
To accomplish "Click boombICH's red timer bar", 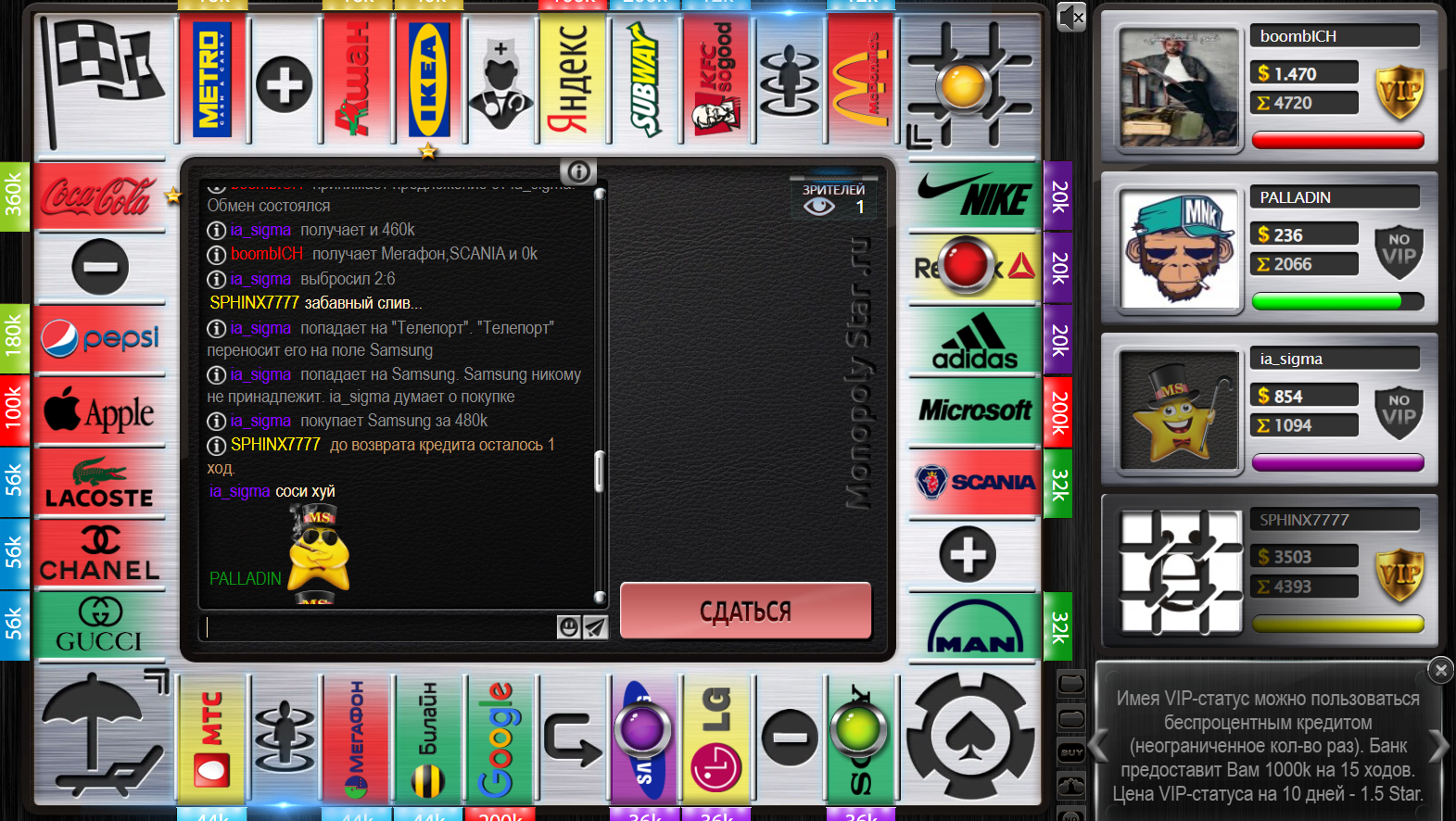I will click(x=1337, y=140).
